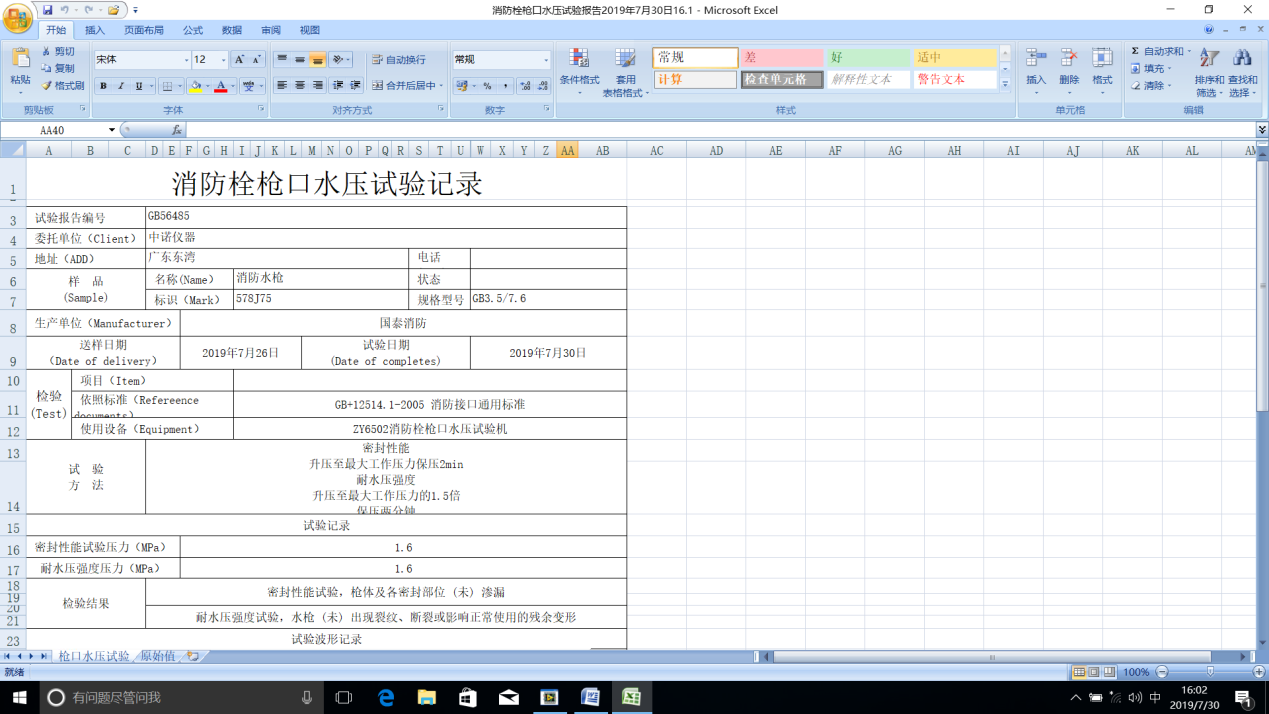
Task: Toggle Wrap Text (自动换行)
Action: pyautogui.click(x=398, y=60)
